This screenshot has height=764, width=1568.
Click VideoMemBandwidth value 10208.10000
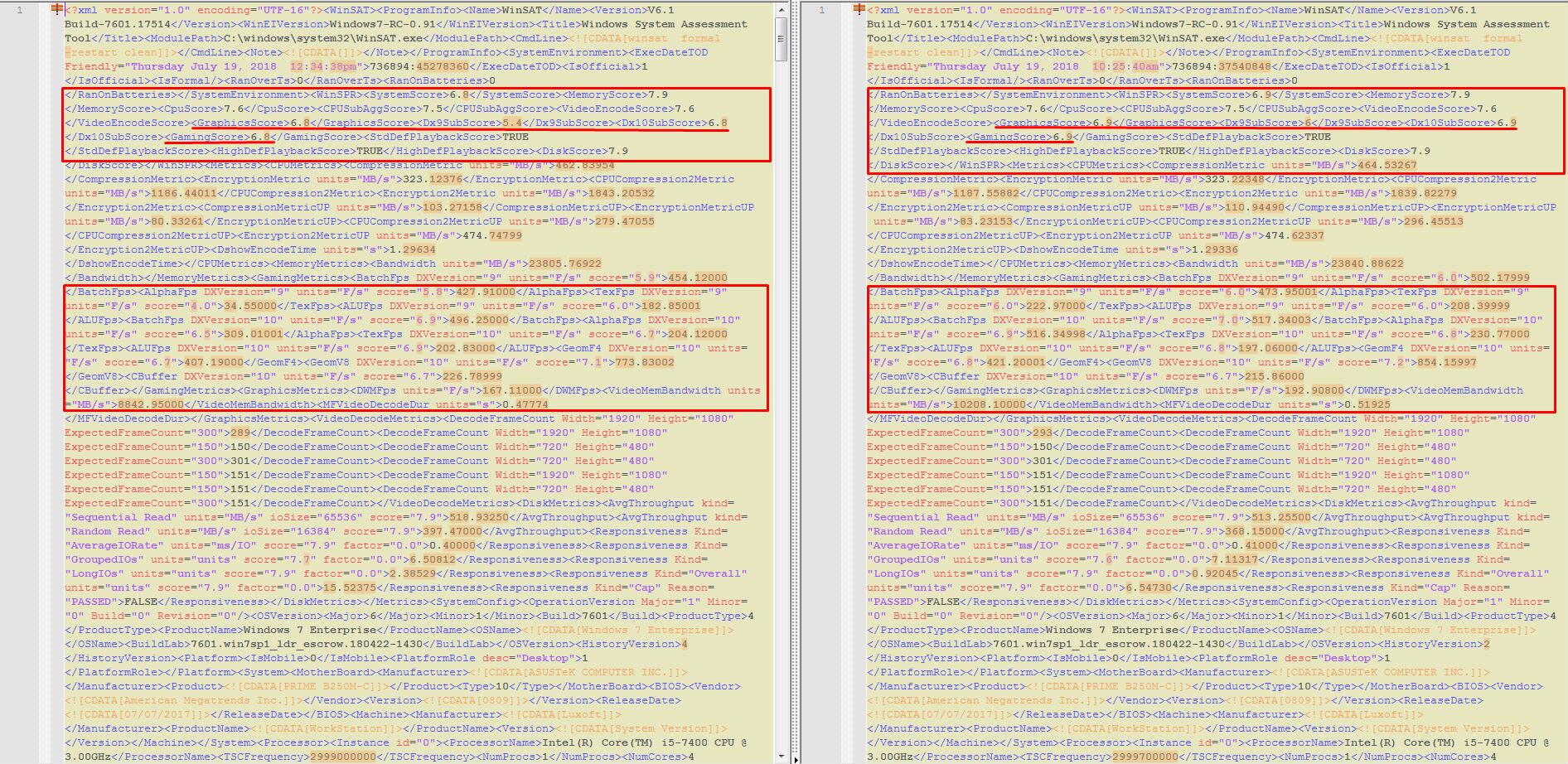(990, 404)
